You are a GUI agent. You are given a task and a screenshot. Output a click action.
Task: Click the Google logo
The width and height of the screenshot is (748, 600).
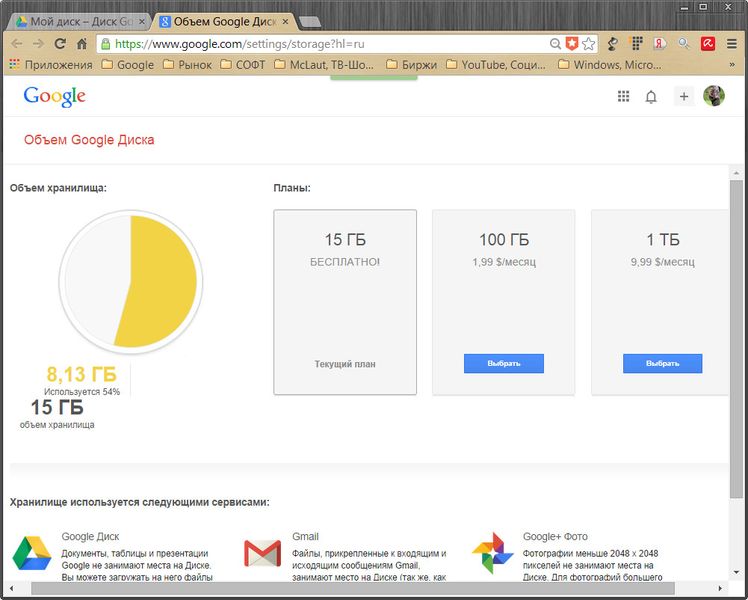click(x=54, y=97)
